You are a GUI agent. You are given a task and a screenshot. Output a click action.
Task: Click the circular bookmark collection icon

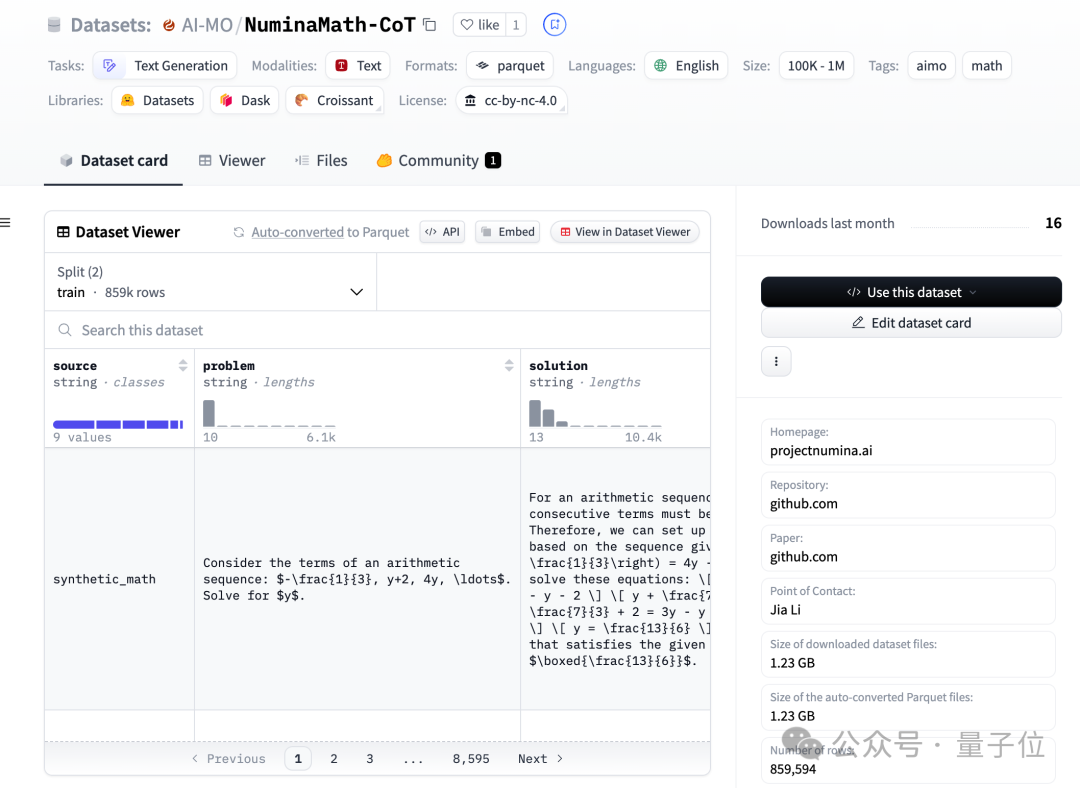point(554,25)
